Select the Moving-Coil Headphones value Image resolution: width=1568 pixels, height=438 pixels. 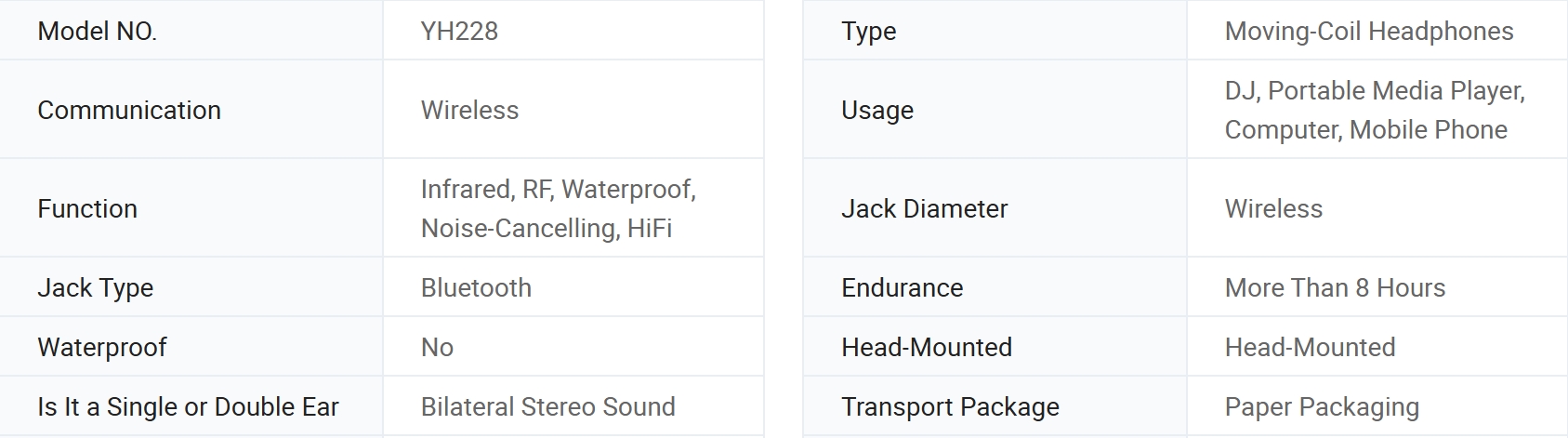(1369, 32)
